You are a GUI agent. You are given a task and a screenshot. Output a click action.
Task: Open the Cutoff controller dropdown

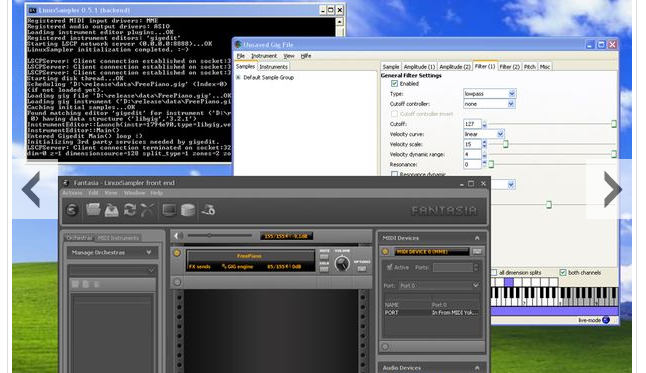(489, 104)
